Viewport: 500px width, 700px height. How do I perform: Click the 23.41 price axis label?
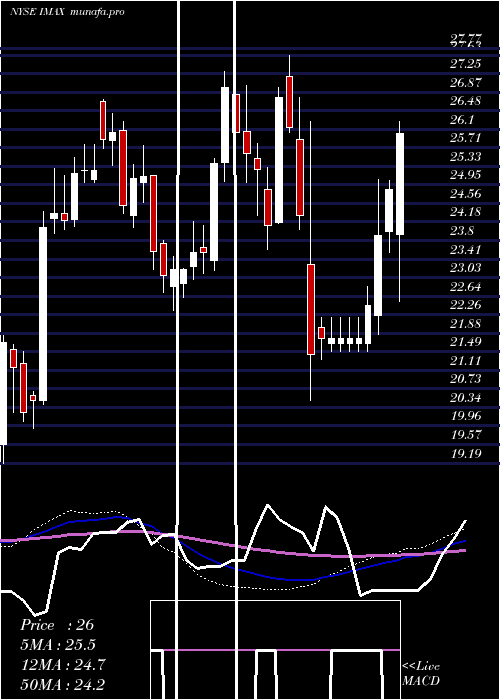pyautogui.click(x=465, y=249)
